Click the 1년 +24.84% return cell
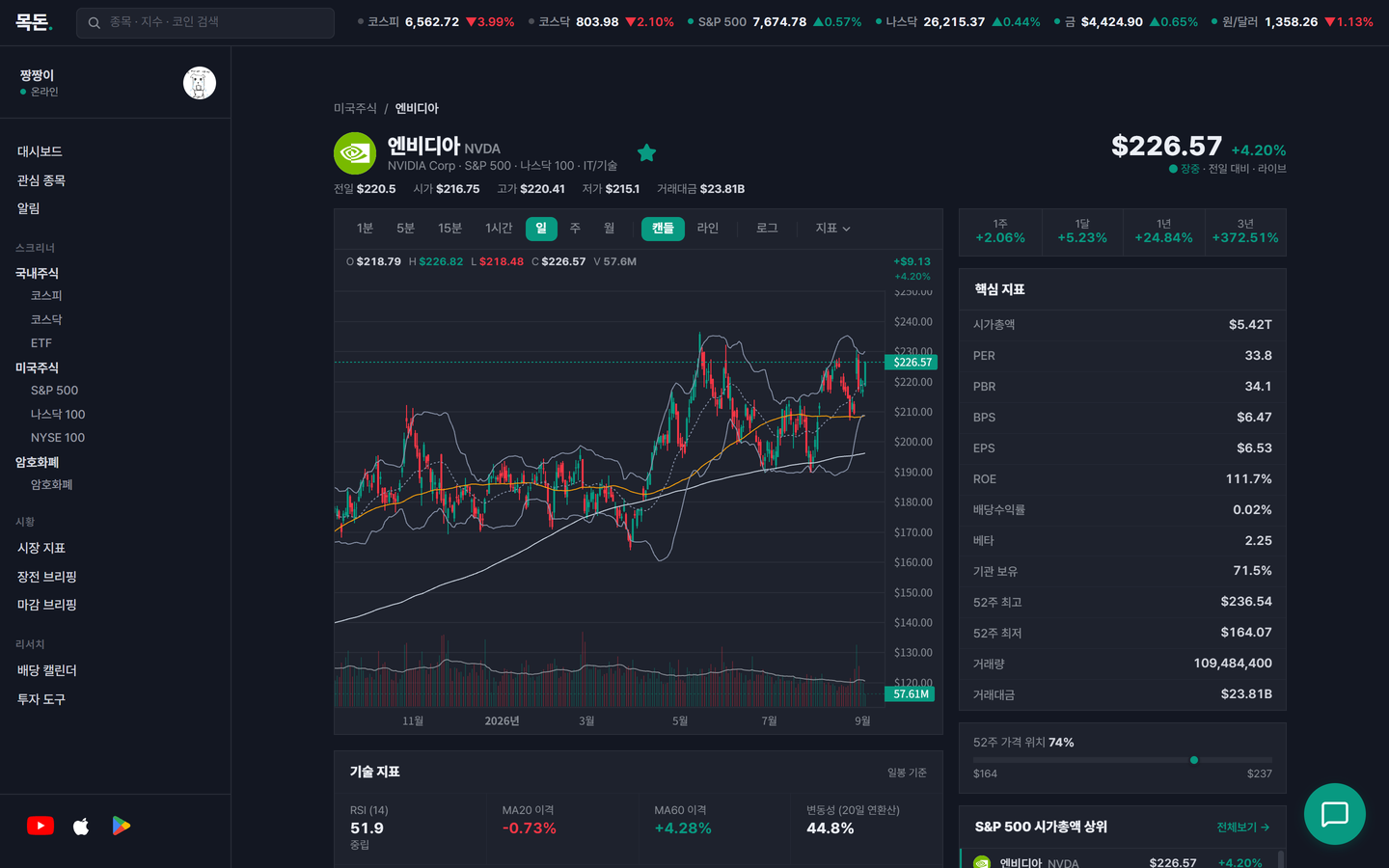 (x=1164, y=231)
